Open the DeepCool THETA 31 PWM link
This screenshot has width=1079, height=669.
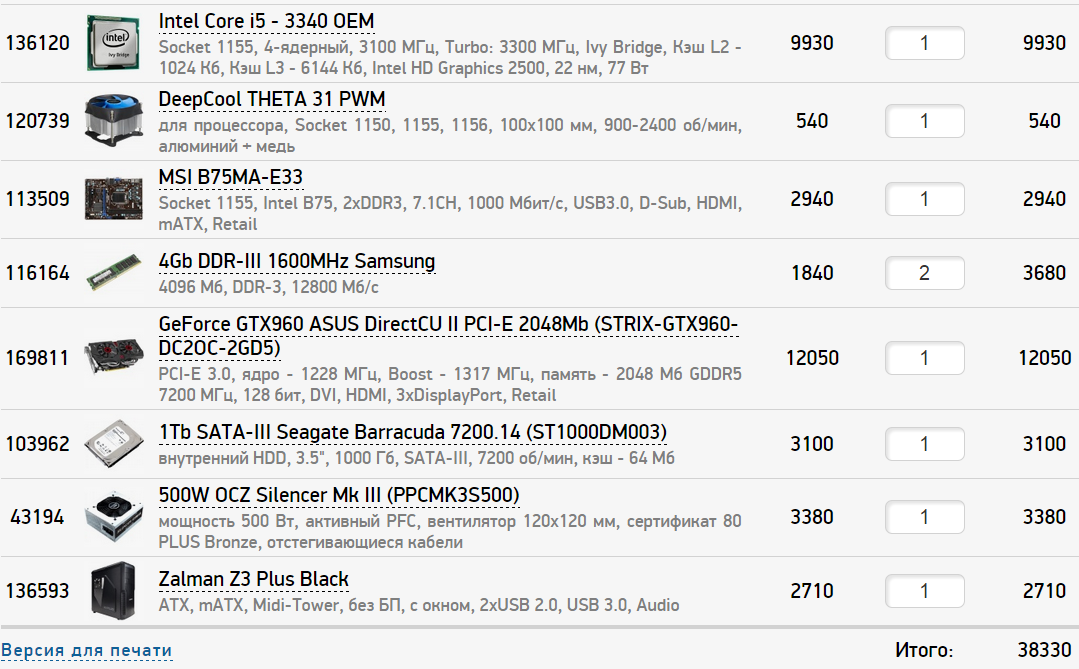pyautogui.click(x=272, y=99)
